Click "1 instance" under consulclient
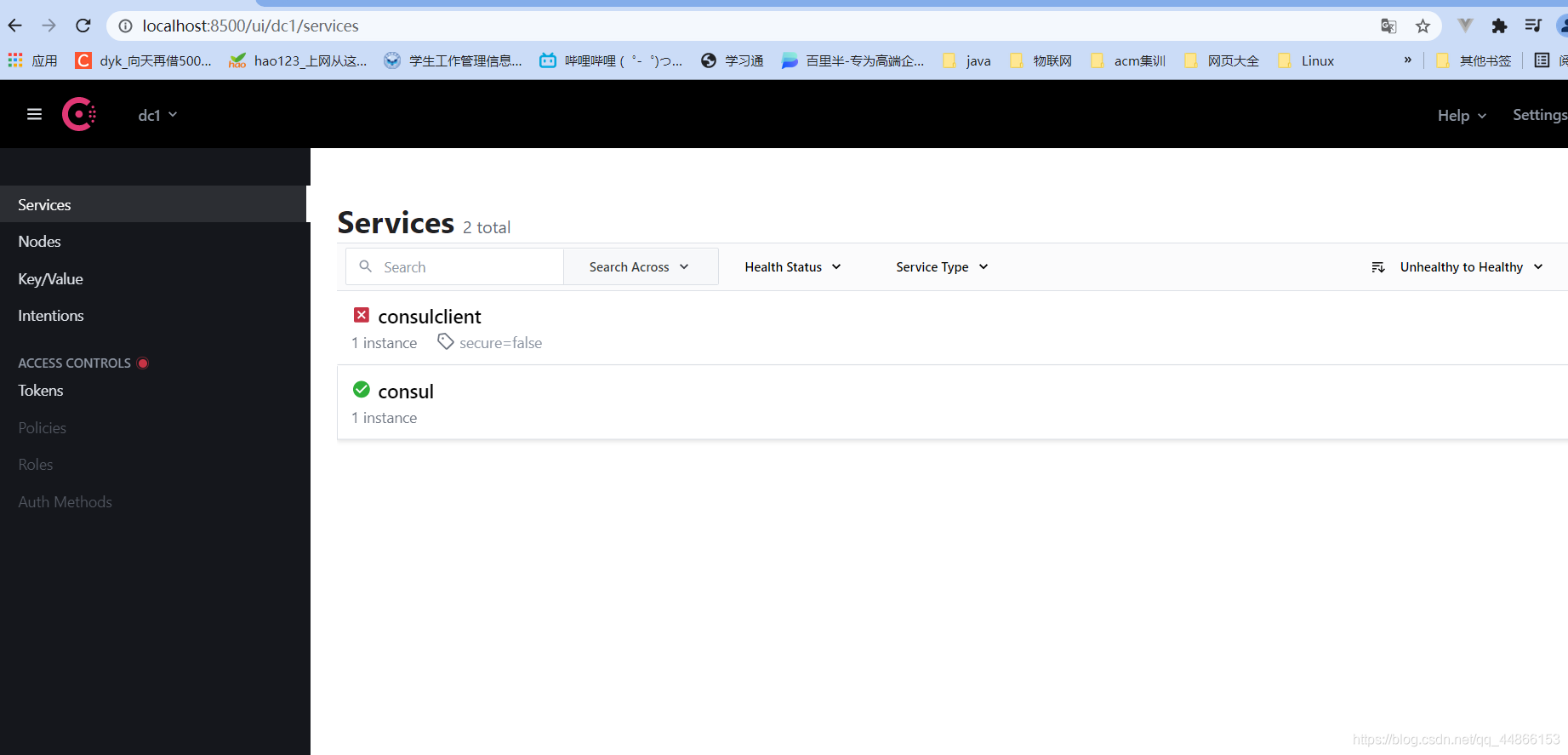 pos(385,343)
